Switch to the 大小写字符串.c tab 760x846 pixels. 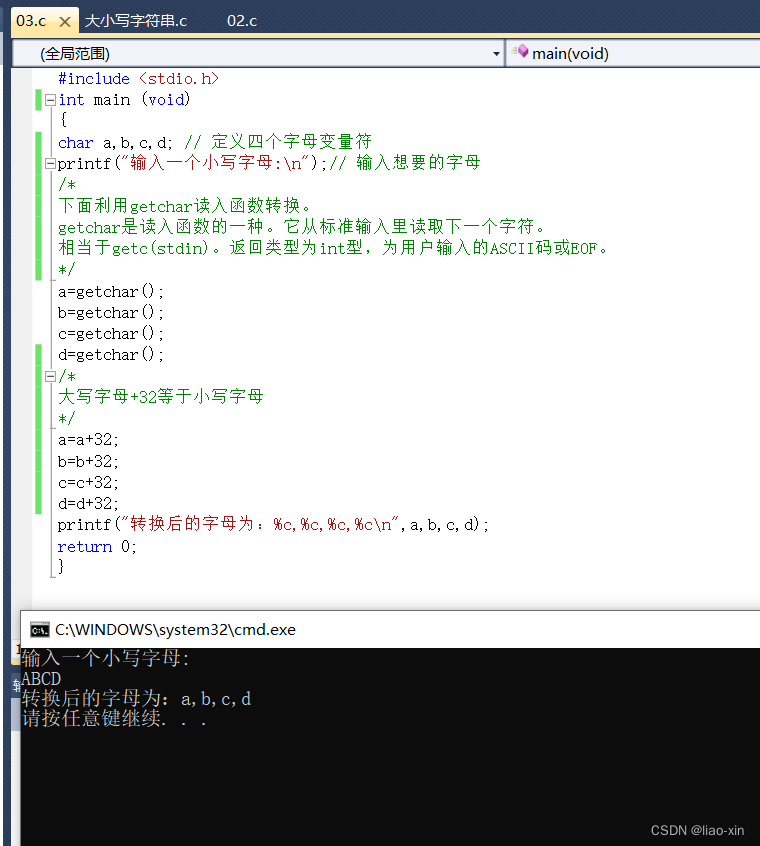[136, 21]
